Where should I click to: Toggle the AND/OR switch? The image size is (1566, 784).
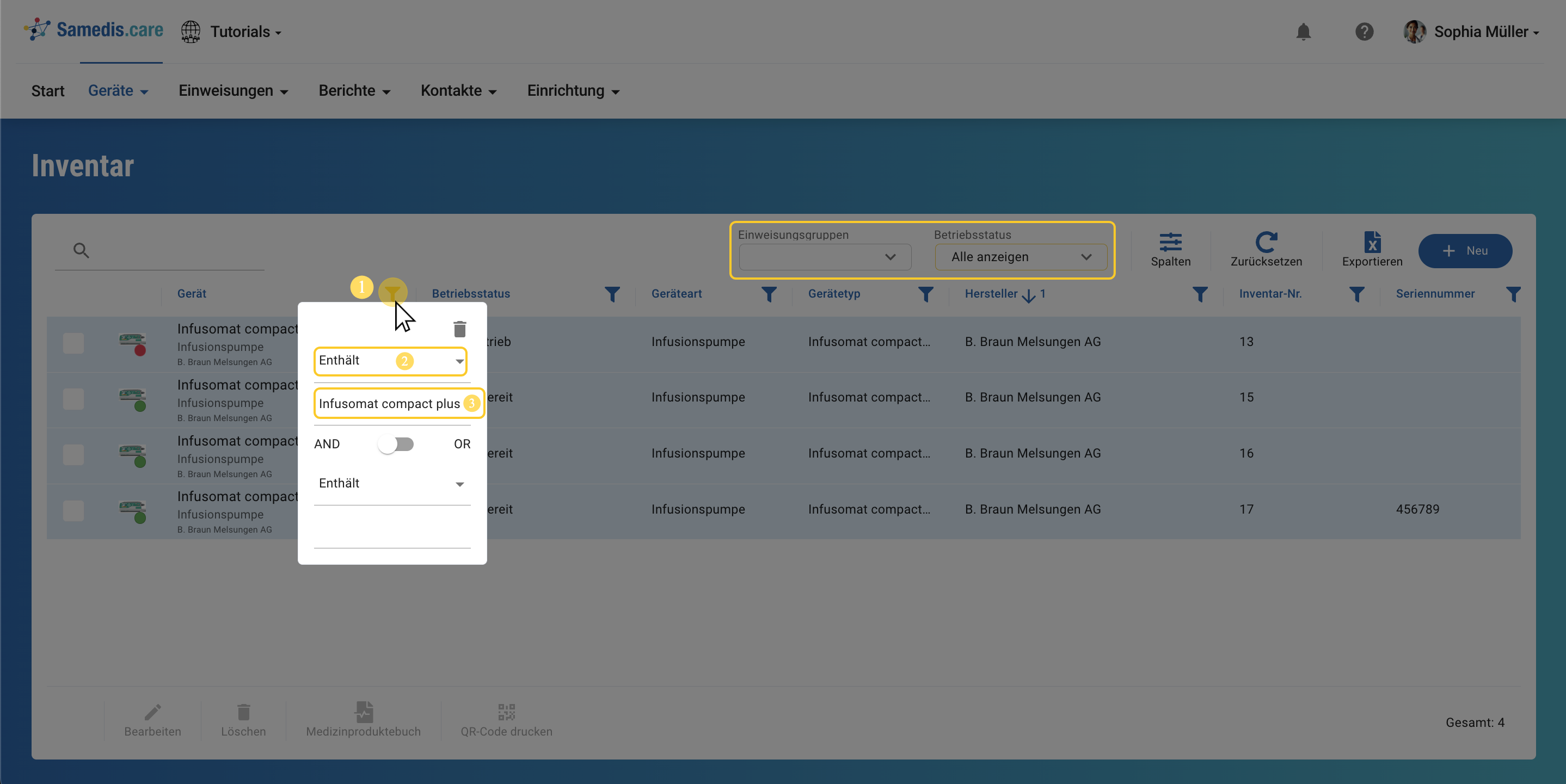(x=396, y=445)
